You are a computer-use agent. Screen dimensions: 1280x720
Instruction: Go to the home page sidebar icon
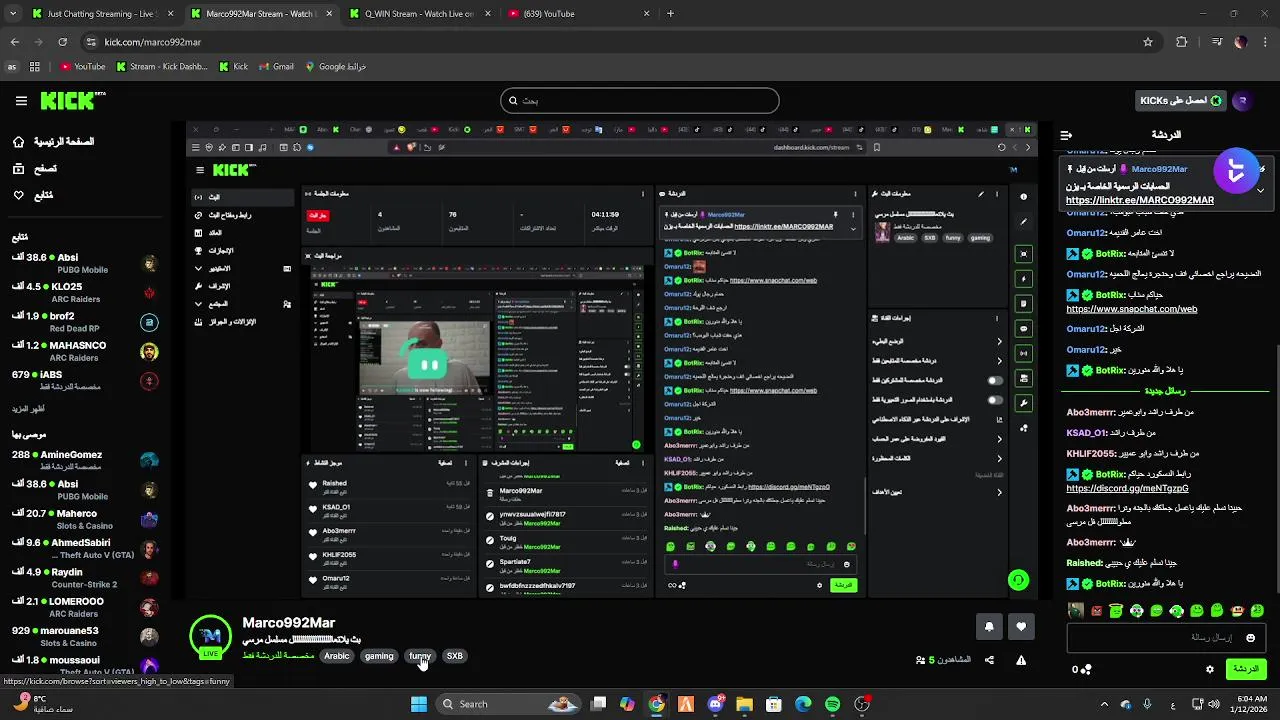[18, 142]
